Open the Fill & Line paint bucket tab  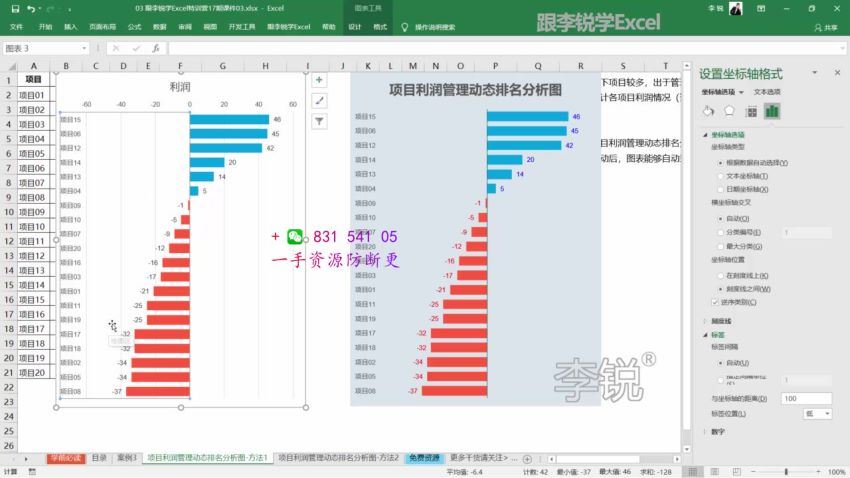click(x=708, y=111)
